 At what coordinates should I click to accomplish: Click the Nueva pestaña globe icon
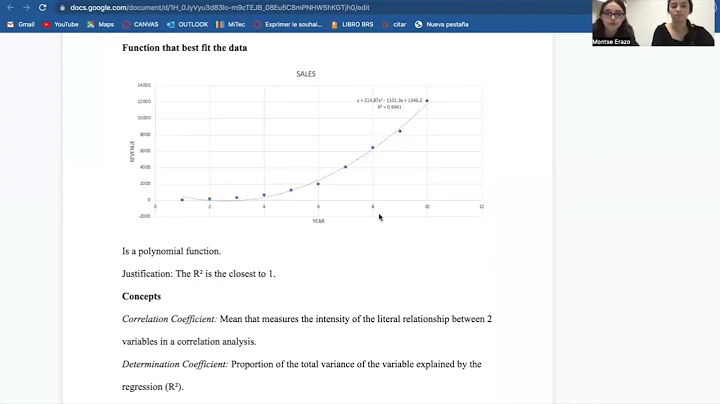418,24
